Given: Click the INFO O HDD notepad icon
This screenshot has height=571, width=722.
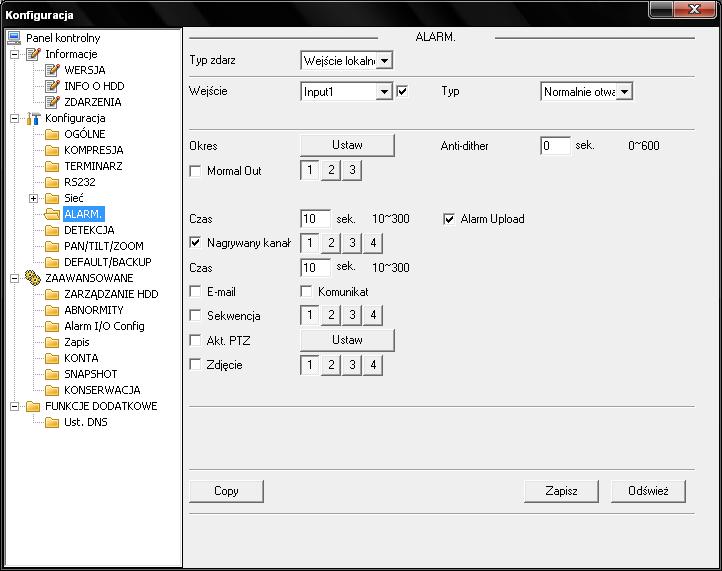Looking at the screenshot, I should click(53, 86).
